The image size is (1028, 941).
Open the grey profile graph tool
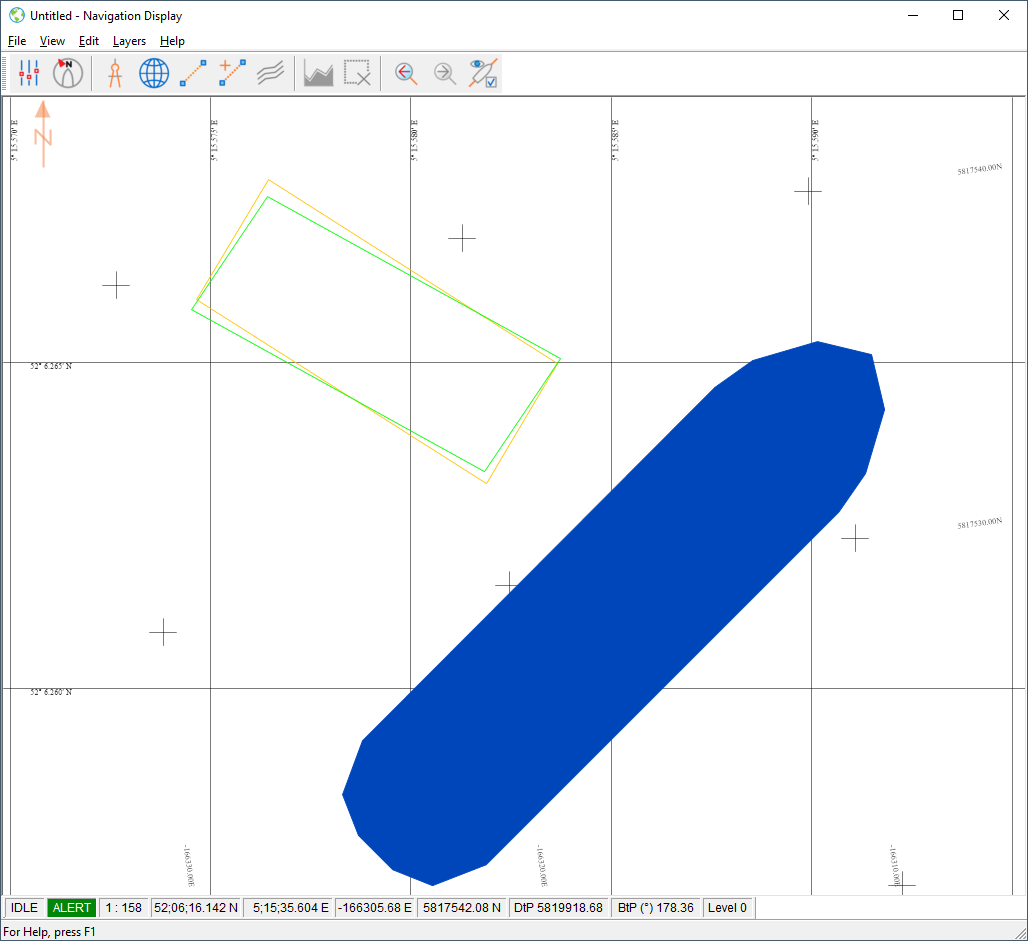tap(318, 73)
